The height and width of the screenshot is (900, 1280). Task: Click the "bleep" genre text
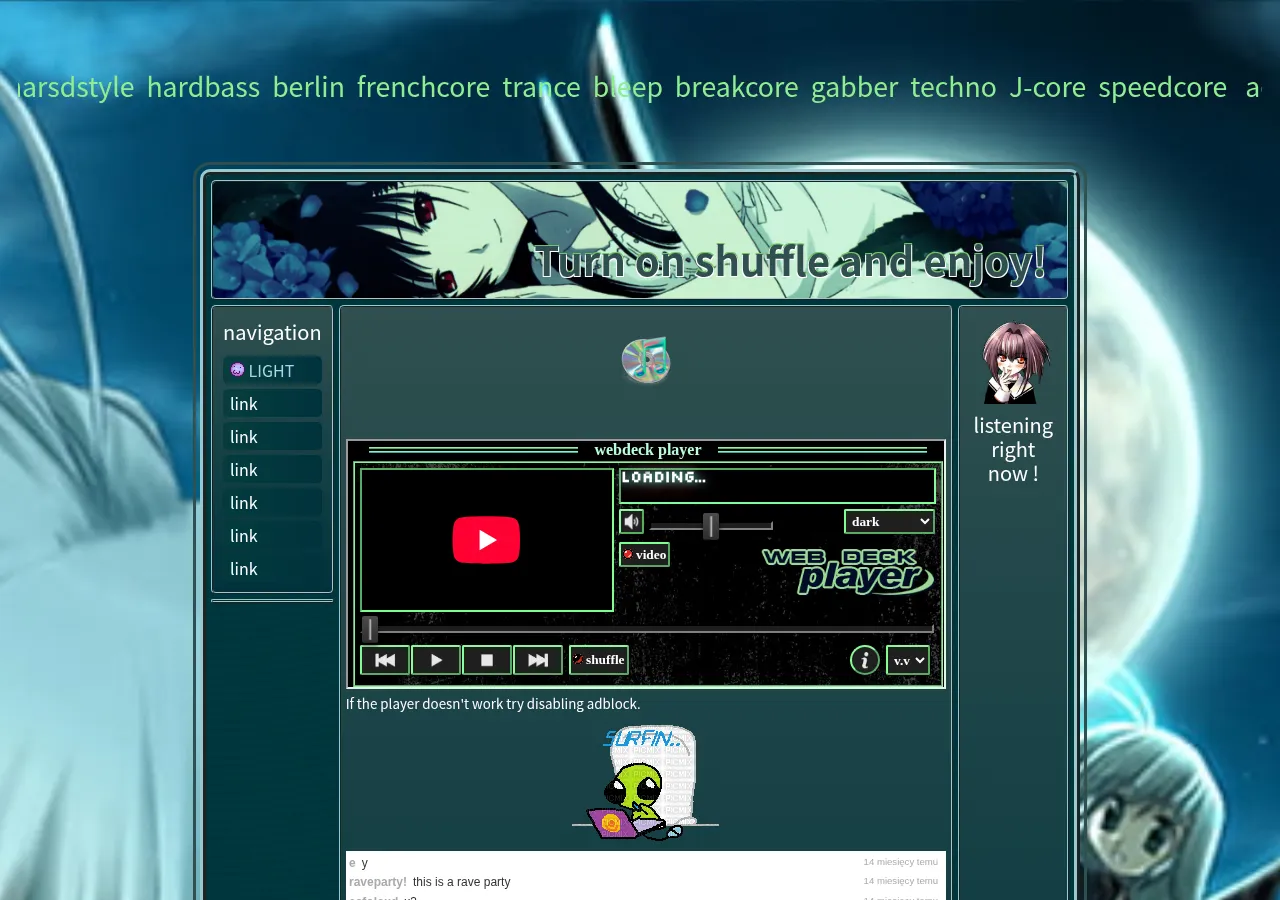(x=628, y=87)
